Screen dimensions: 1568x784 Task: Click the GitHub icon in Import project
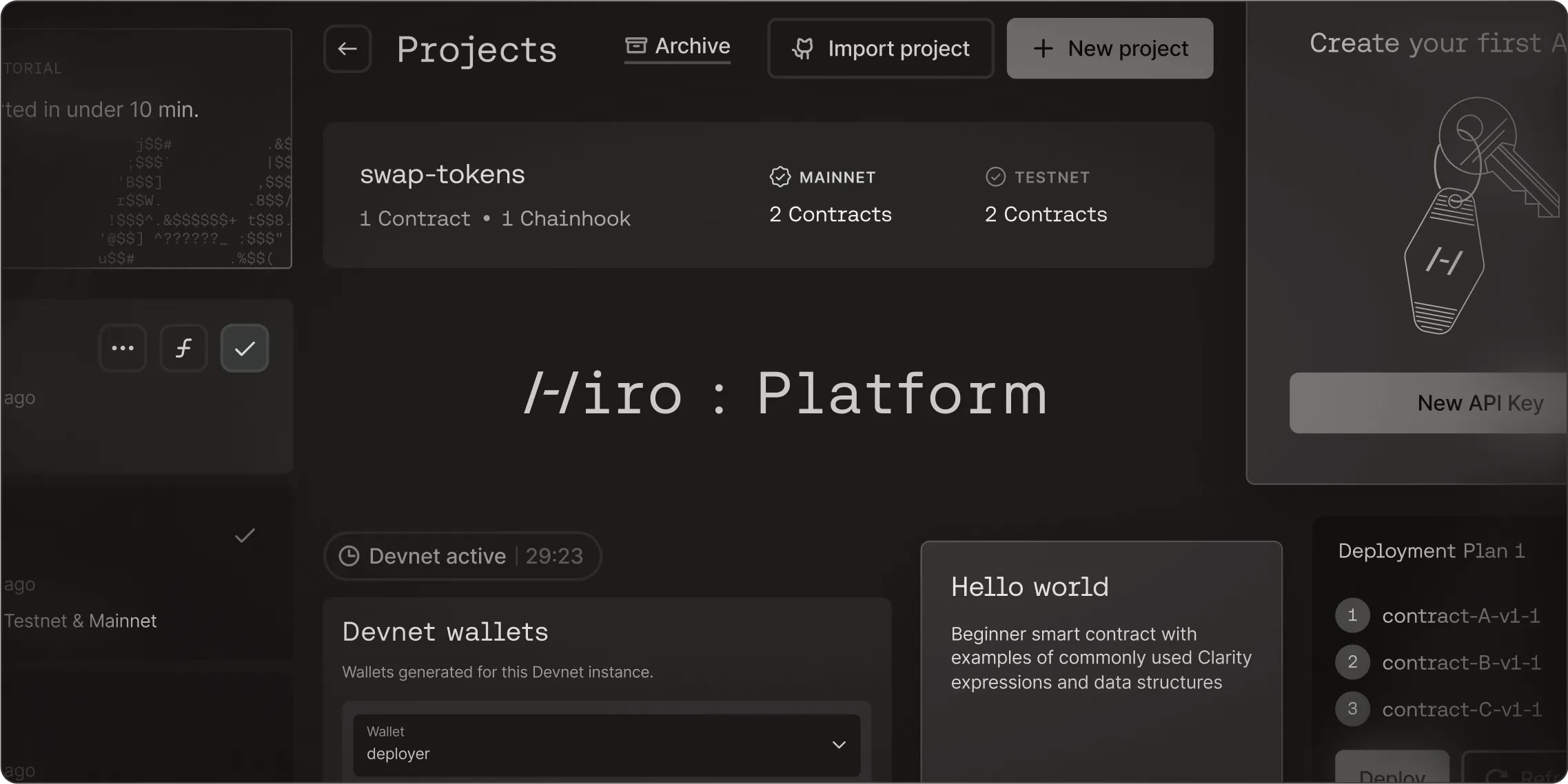(x=802, y=49)
